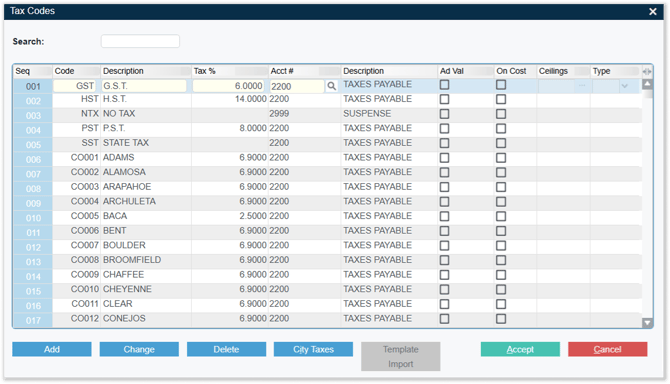Click the Accept button
Image resolution: width=670 pixels, height=384 pixels.
pos(520,349)
